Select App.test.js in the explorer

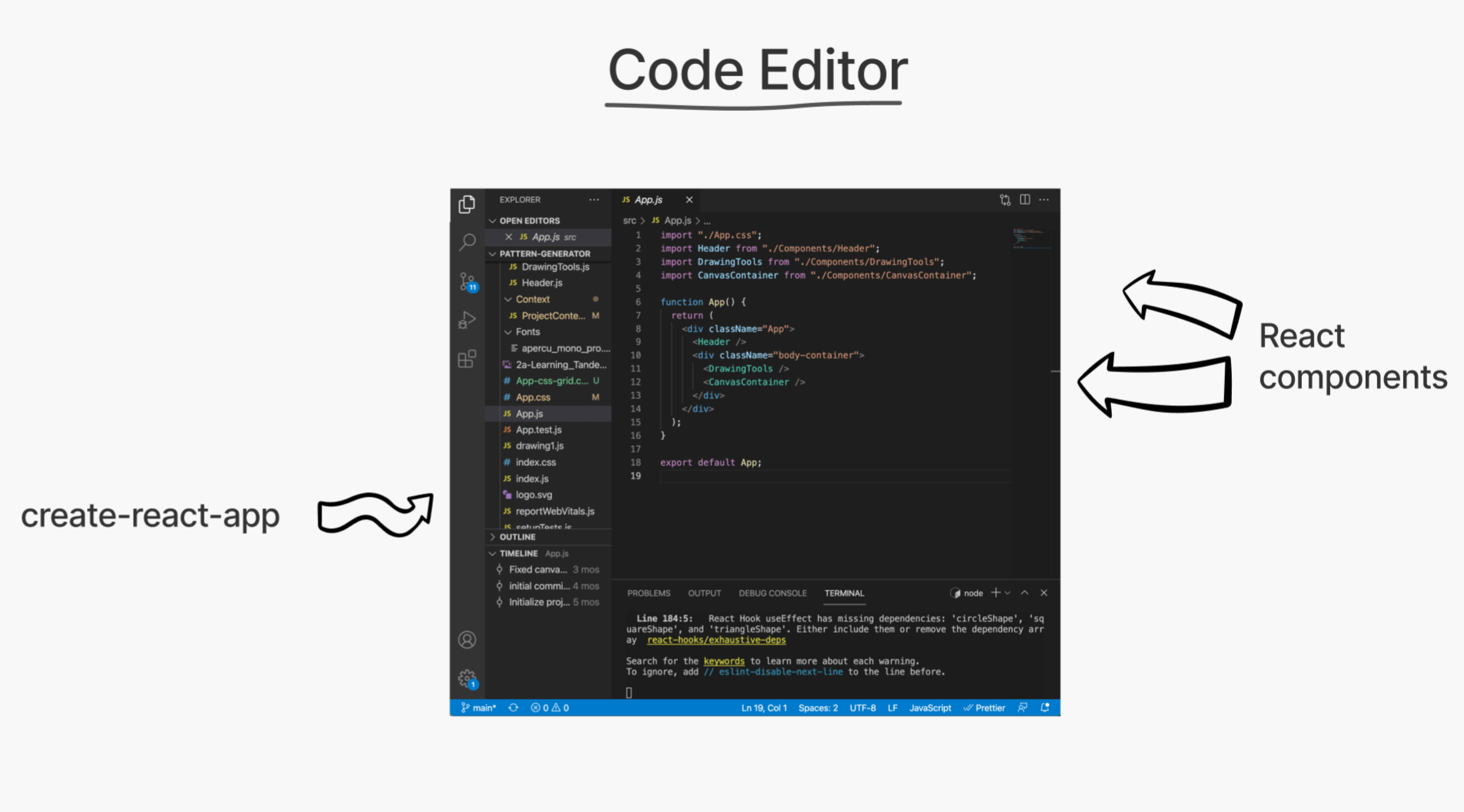538,429
